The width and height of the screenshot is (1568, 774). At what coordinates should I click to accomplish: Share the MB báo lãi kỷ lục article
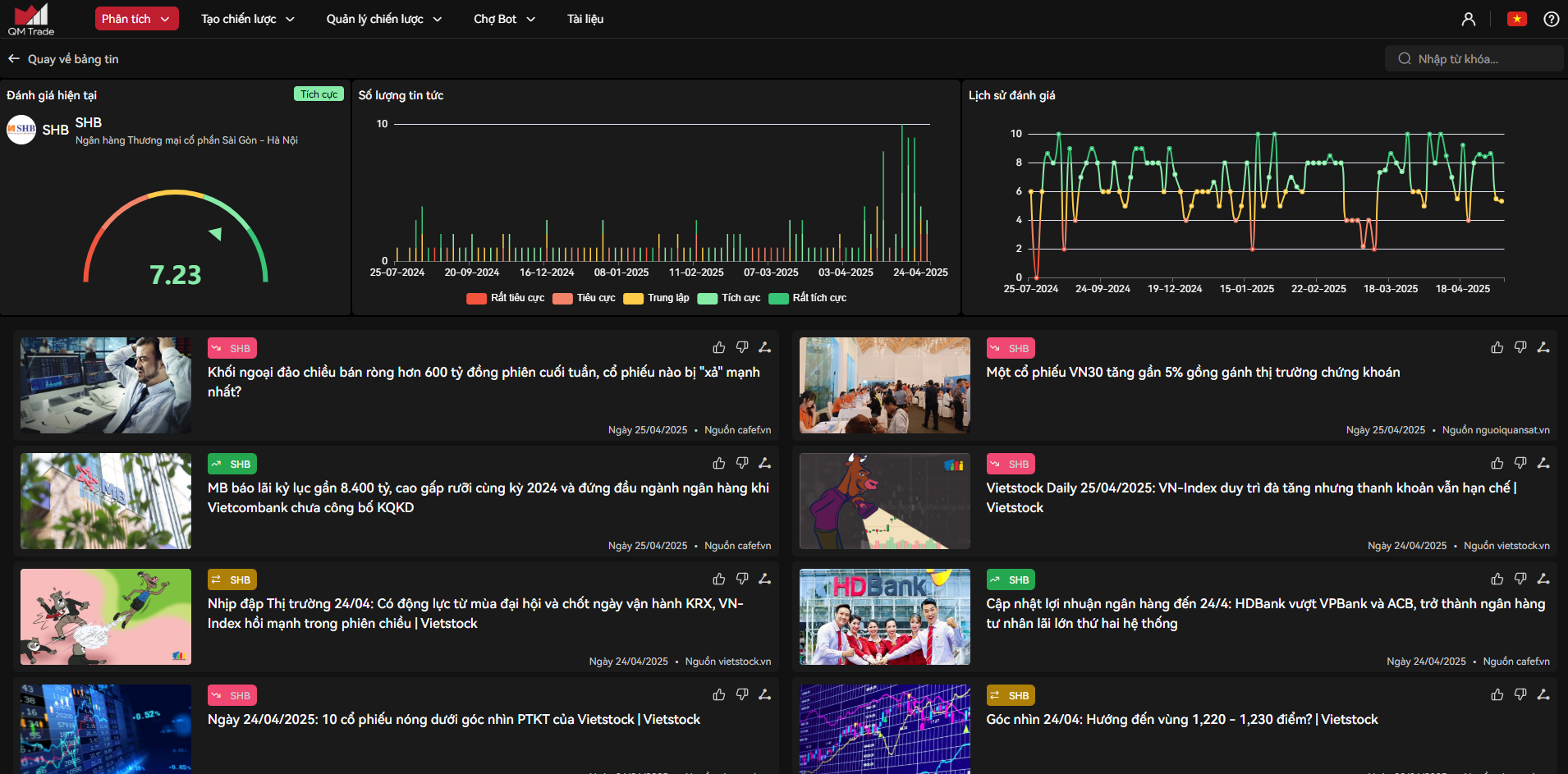point(765,463)
